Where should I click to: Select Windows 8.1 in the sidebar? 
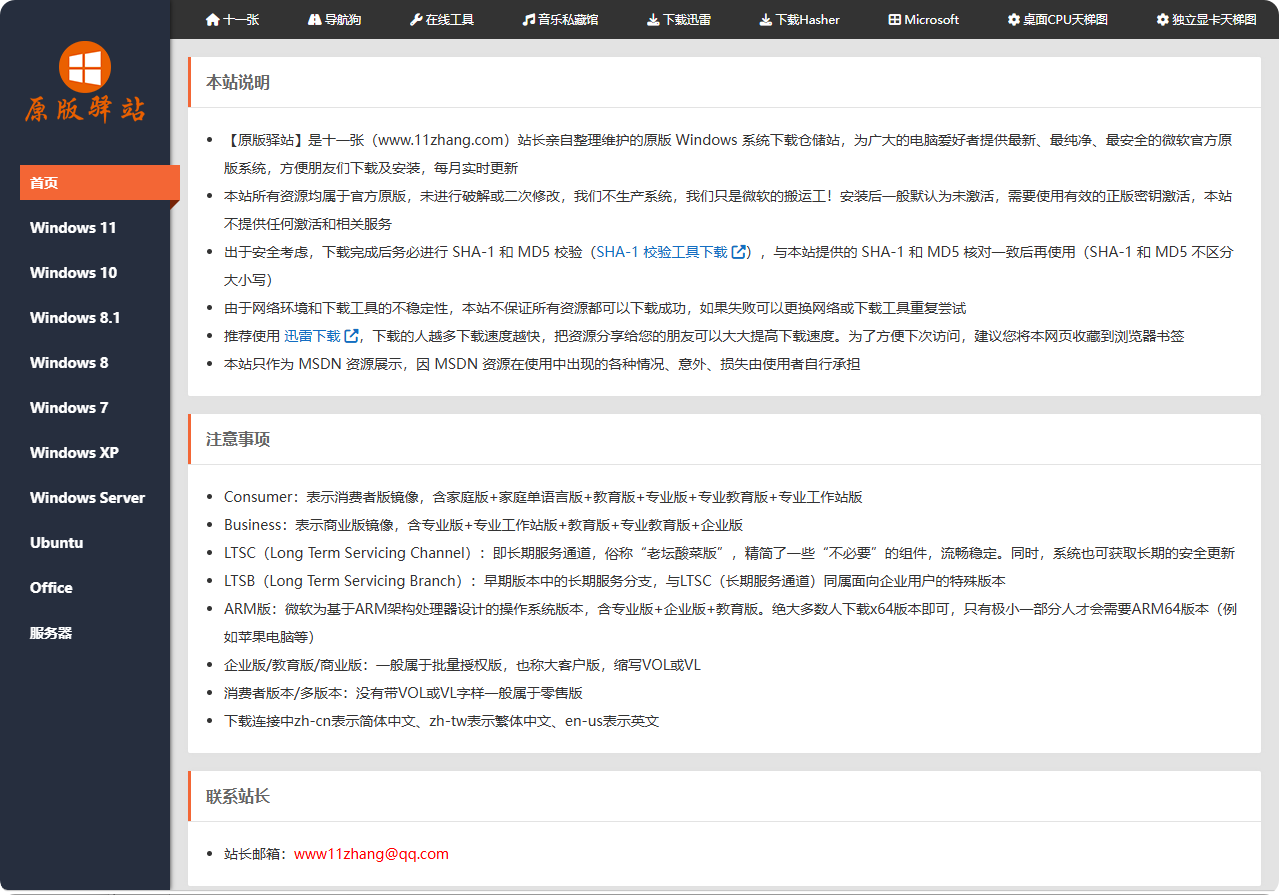[75, 318]
